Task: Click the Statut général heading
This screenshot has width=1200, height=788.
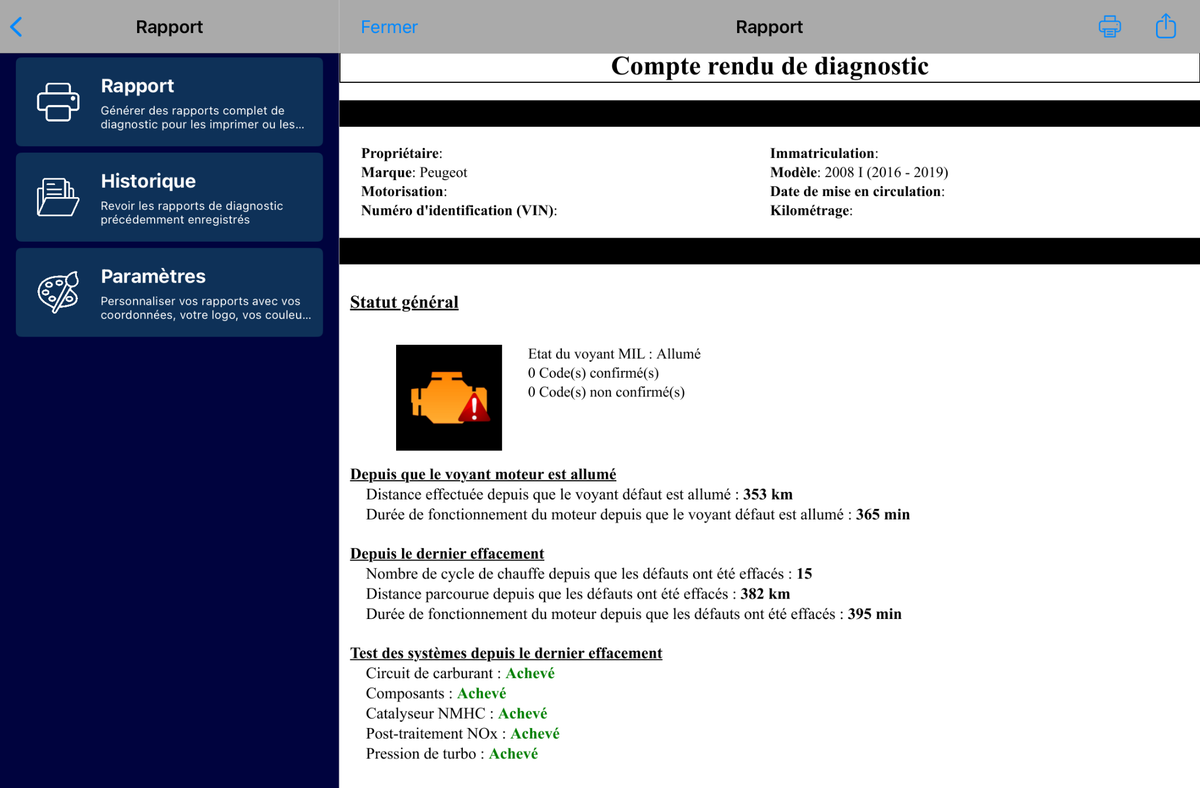Action: (404, 302)
